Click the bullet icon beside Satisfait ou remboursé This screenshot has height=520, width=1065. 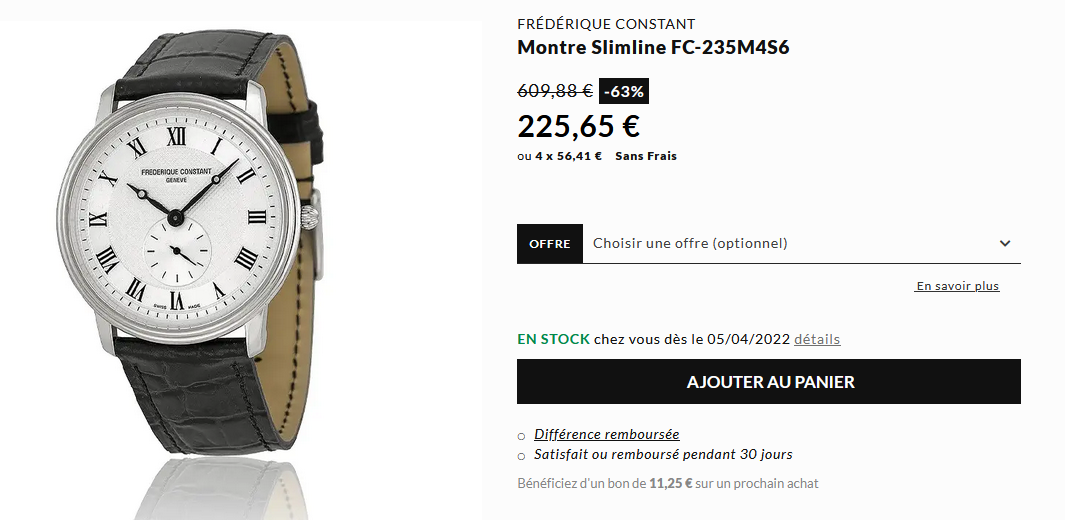click(521, 456)
